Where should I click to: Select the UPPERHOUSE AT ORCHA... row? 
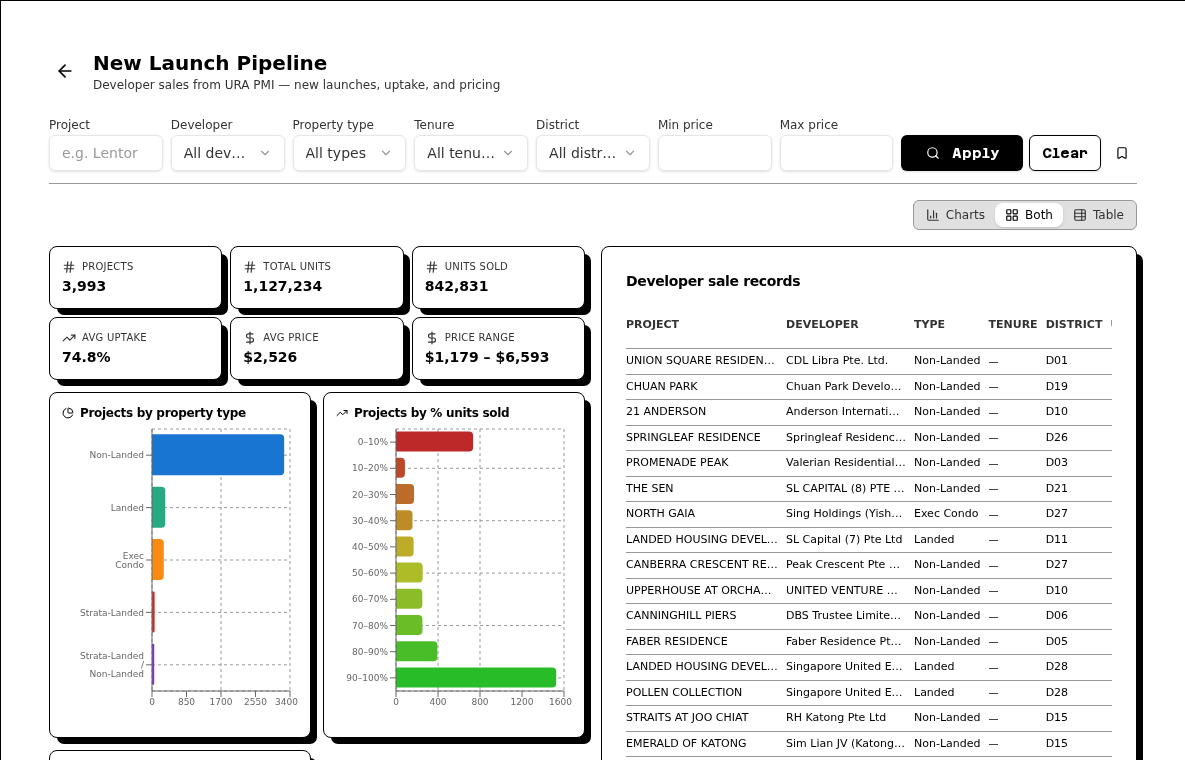pyautogui.click(x=869, y=591)
